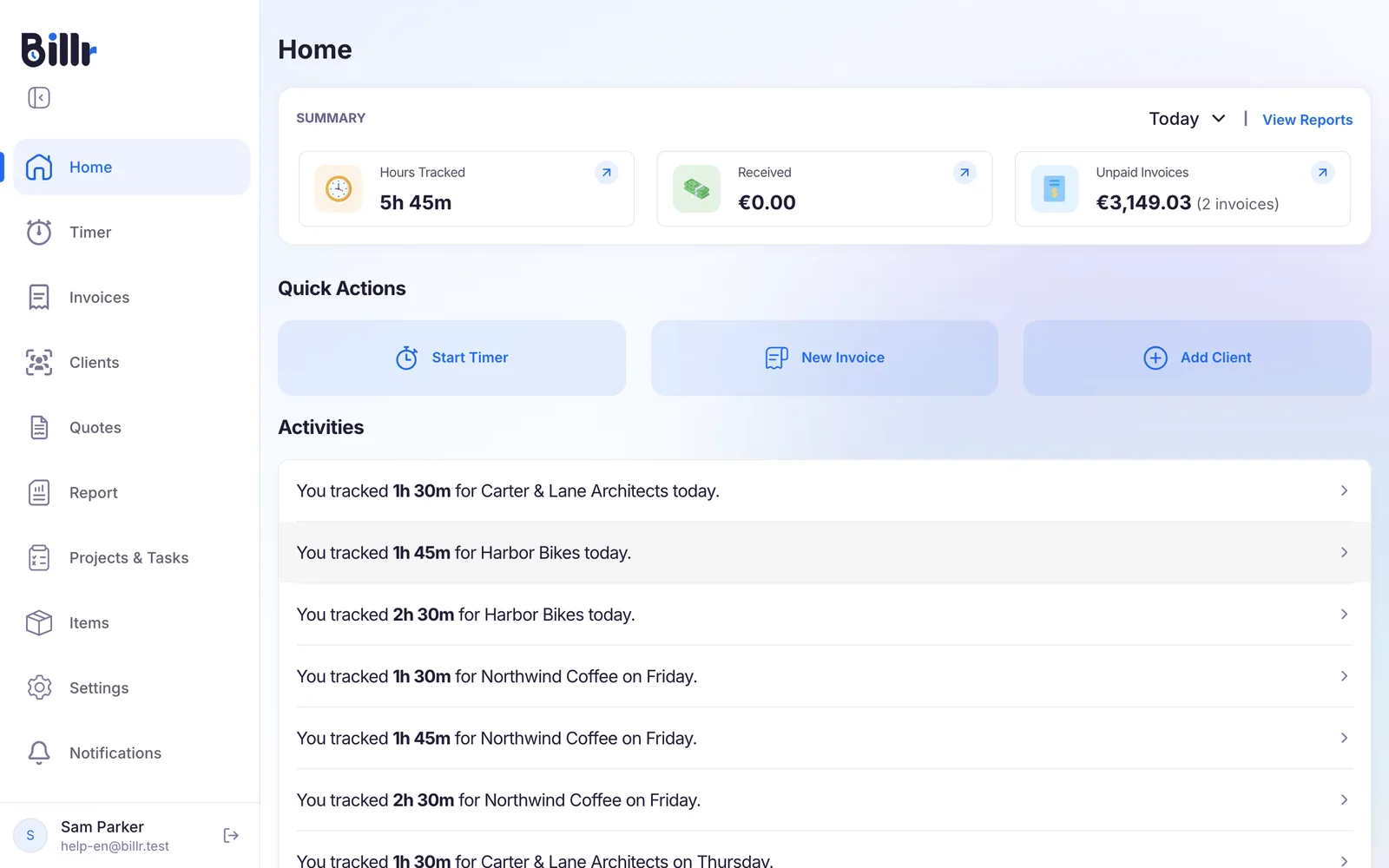Create a New Invoice quick action
The height and width of the screenshot is (868, 1389).
click(x=825, y=358)
